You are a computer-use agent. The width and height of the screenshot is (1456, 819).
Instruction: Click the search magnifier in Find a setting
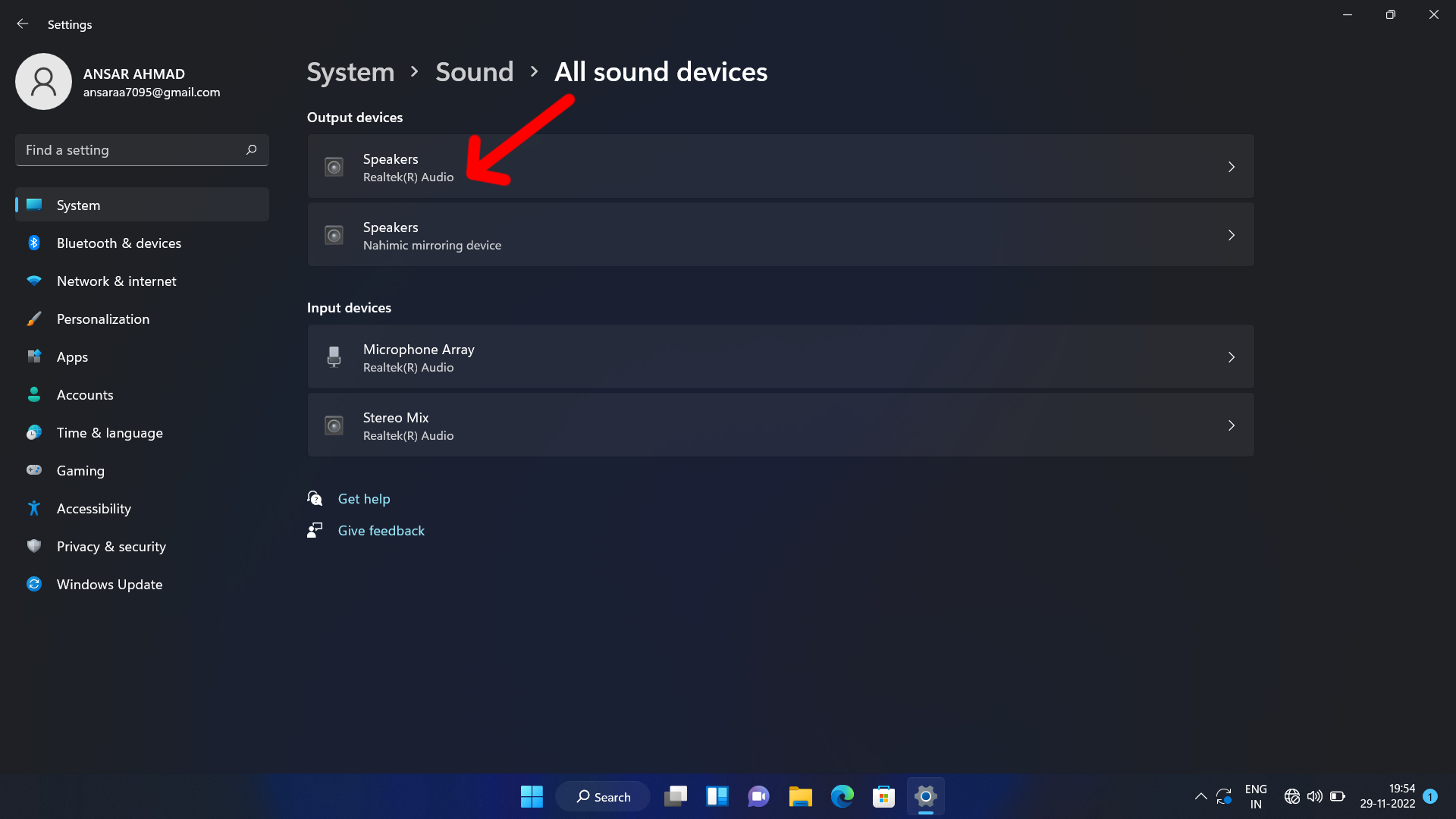pyautogui.click(x=252, y=150)
